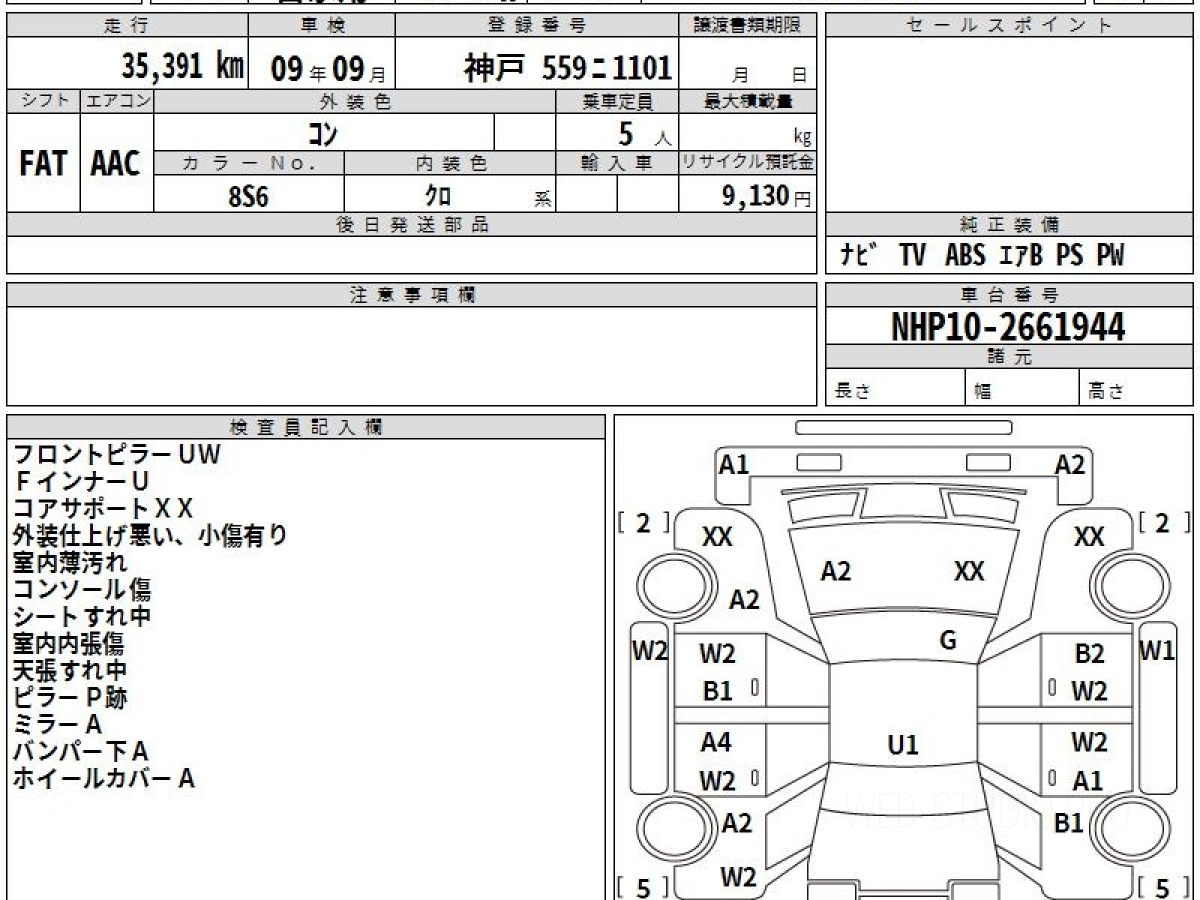
Task: Select the G mark on windshield
Action: [948, 641]
